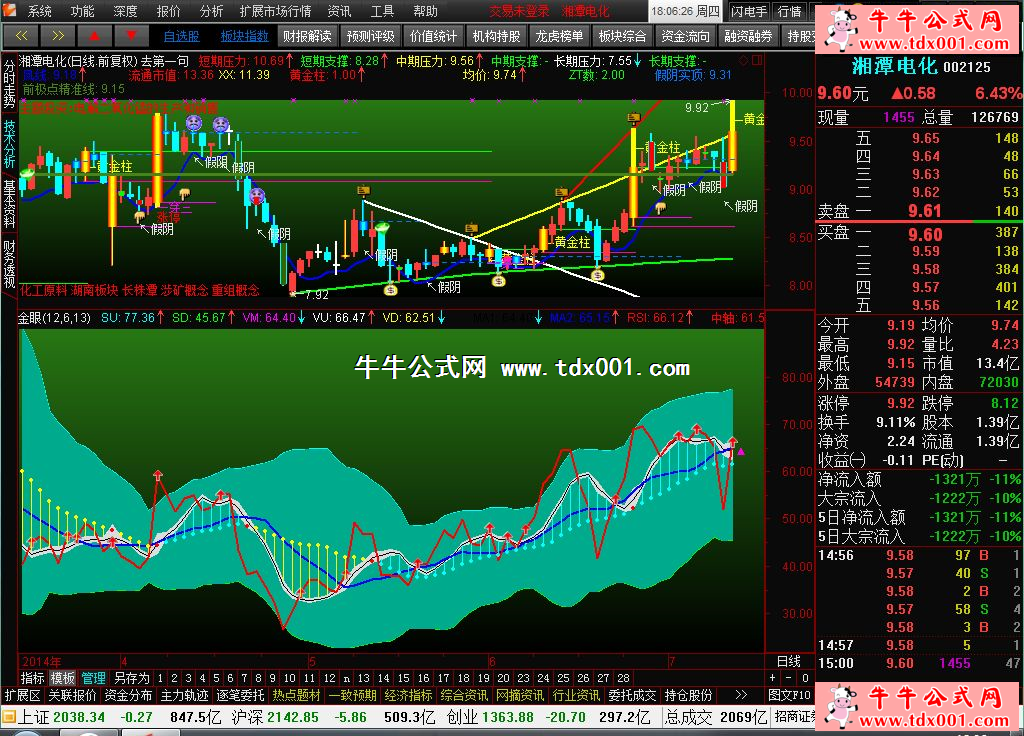Open the 一致预期 tab
1024x736 pixels.
[x=353, y=695]
